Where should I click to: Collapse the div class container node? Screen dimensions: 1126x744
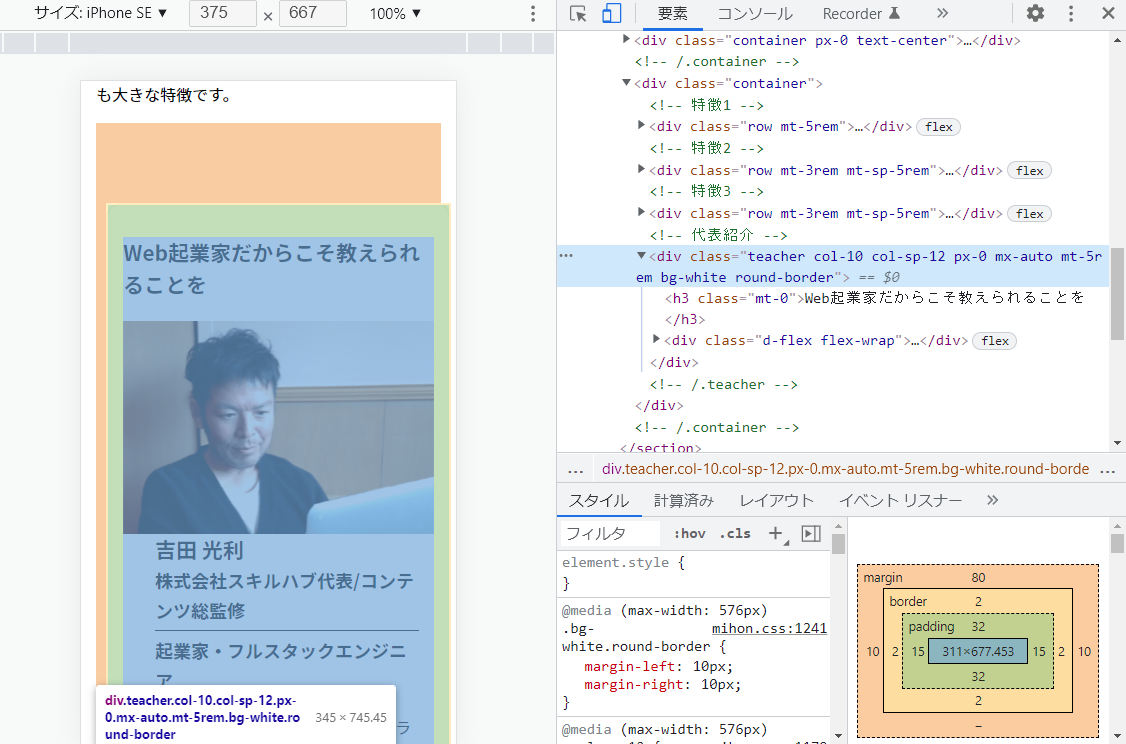coord(626,83)
